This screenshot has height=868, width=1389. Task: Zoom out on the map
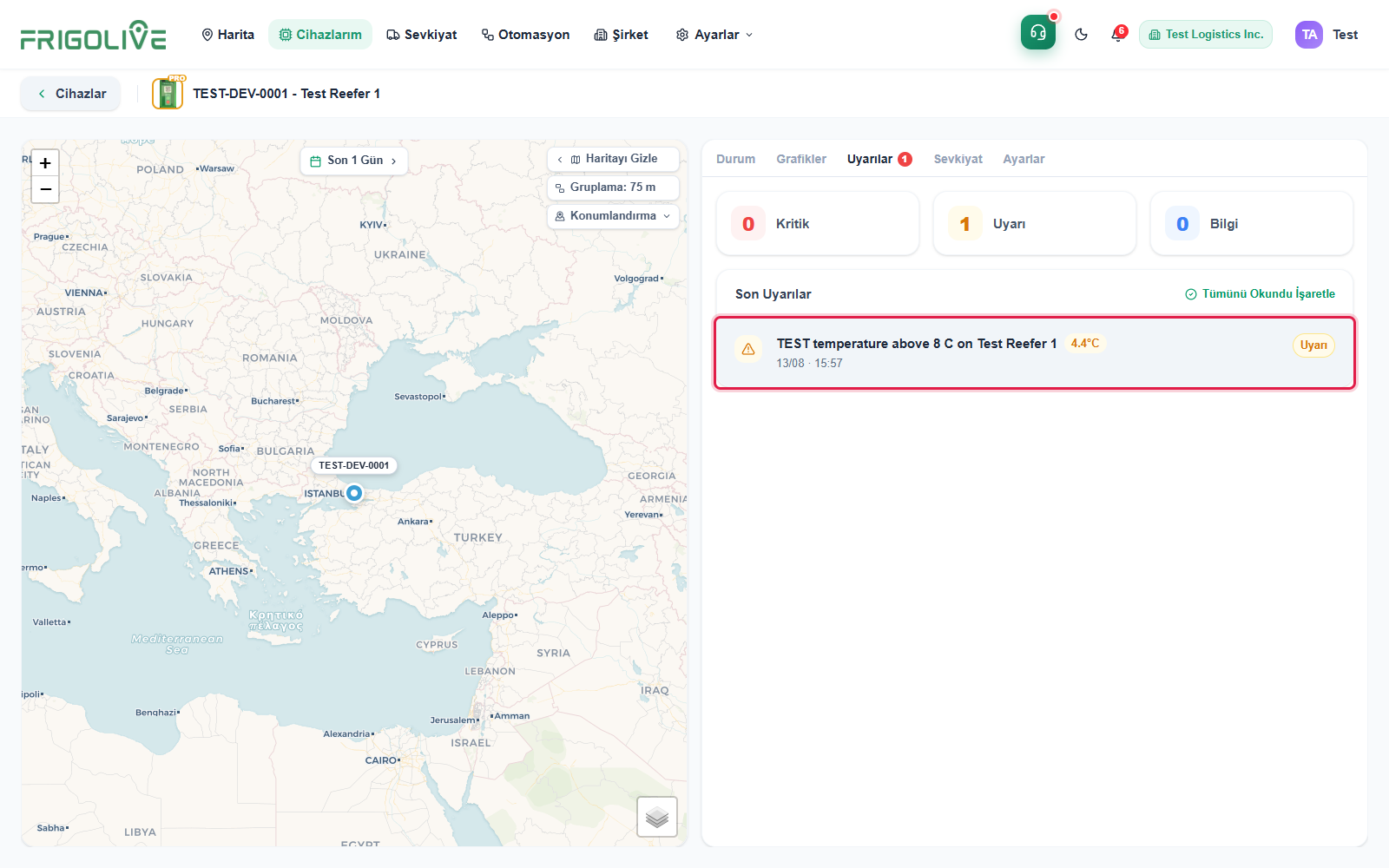[45, 189]
